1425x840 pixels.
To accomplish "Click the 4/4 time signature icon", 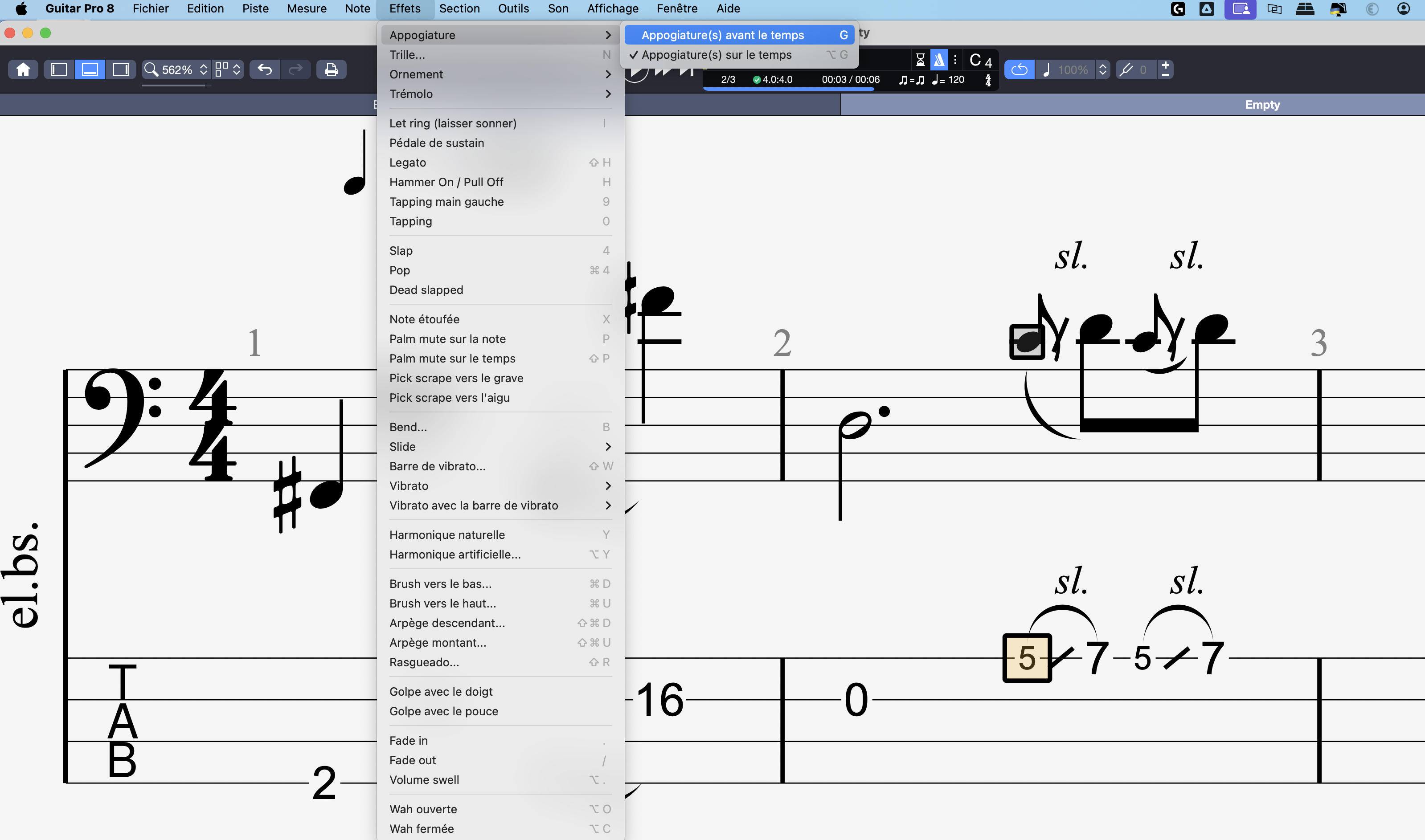I will pyautogui.click(x=988, y=80).
